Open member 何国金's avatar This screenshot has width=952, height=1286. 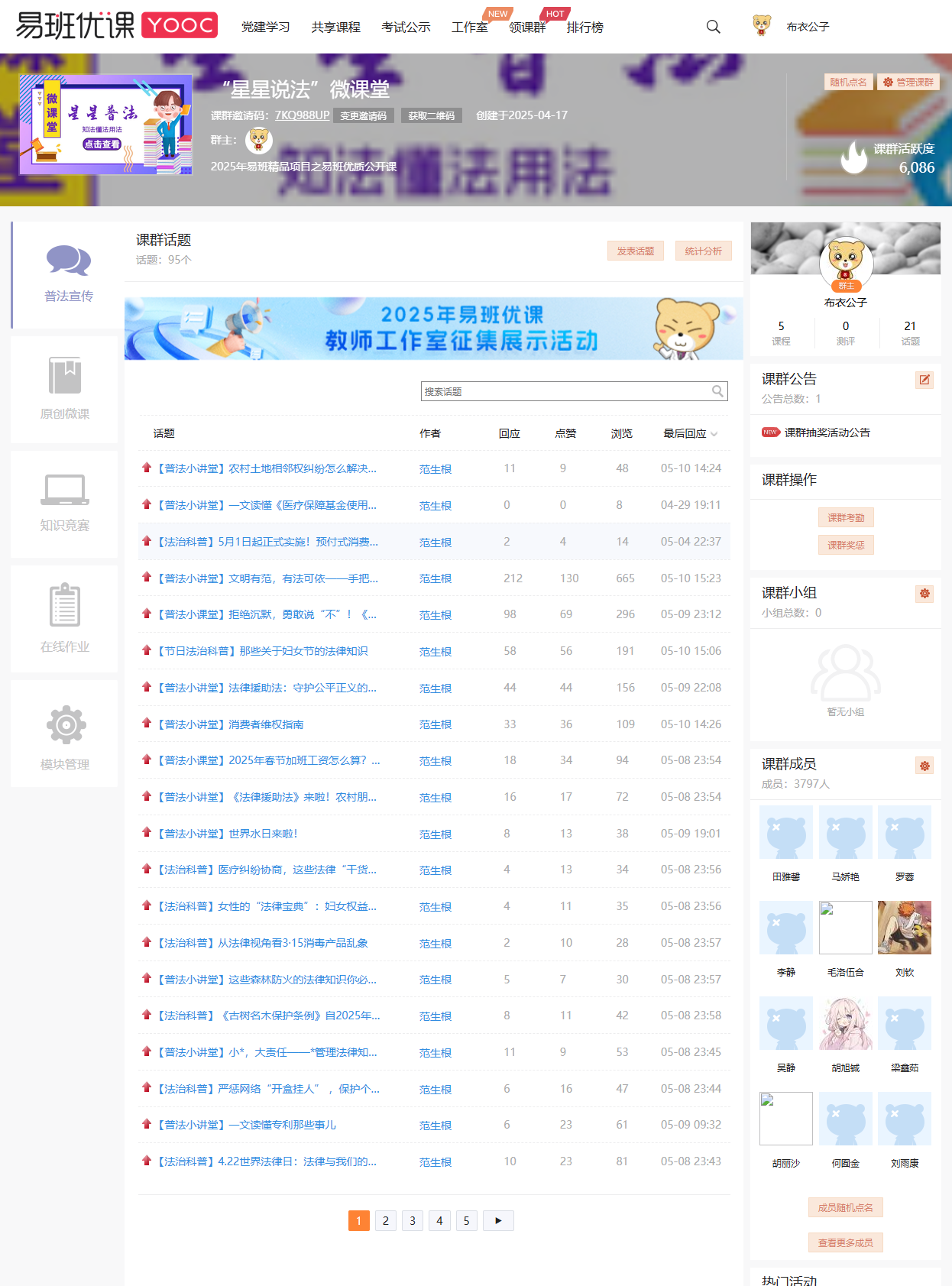[x=846, y=1119]
